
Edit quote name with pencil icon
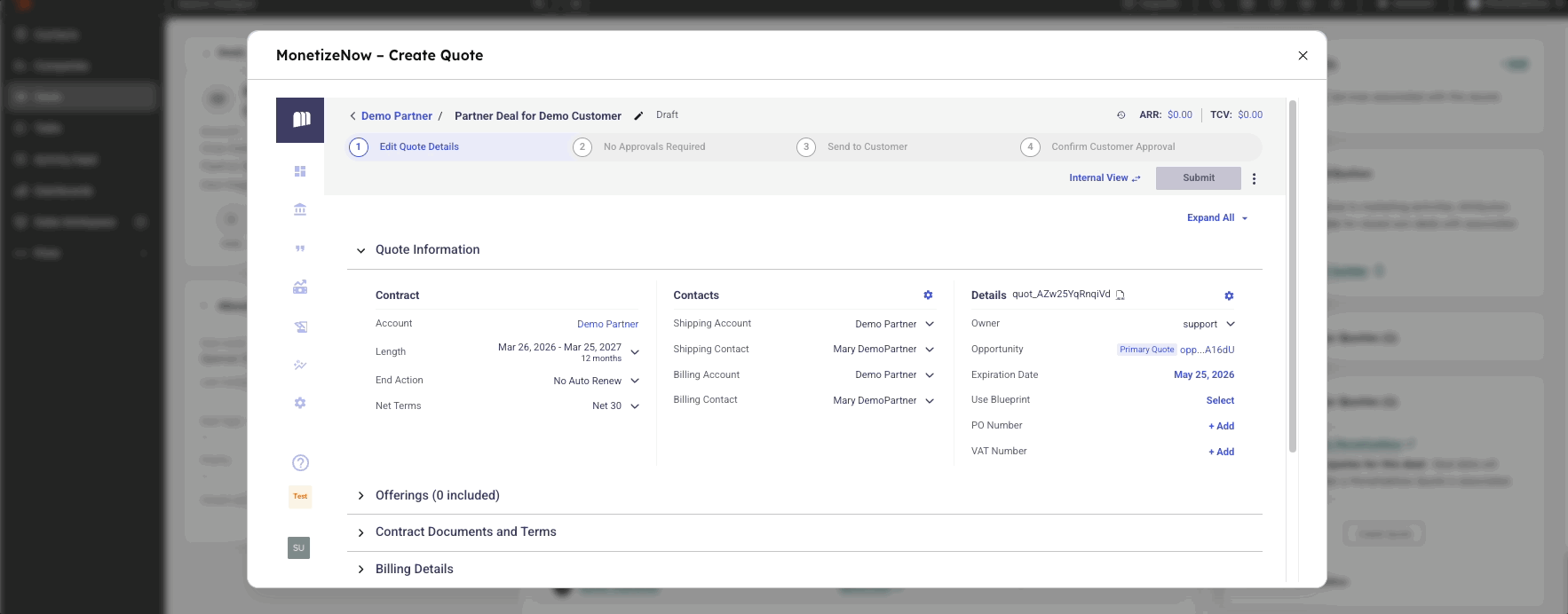(x=638, y=116)
